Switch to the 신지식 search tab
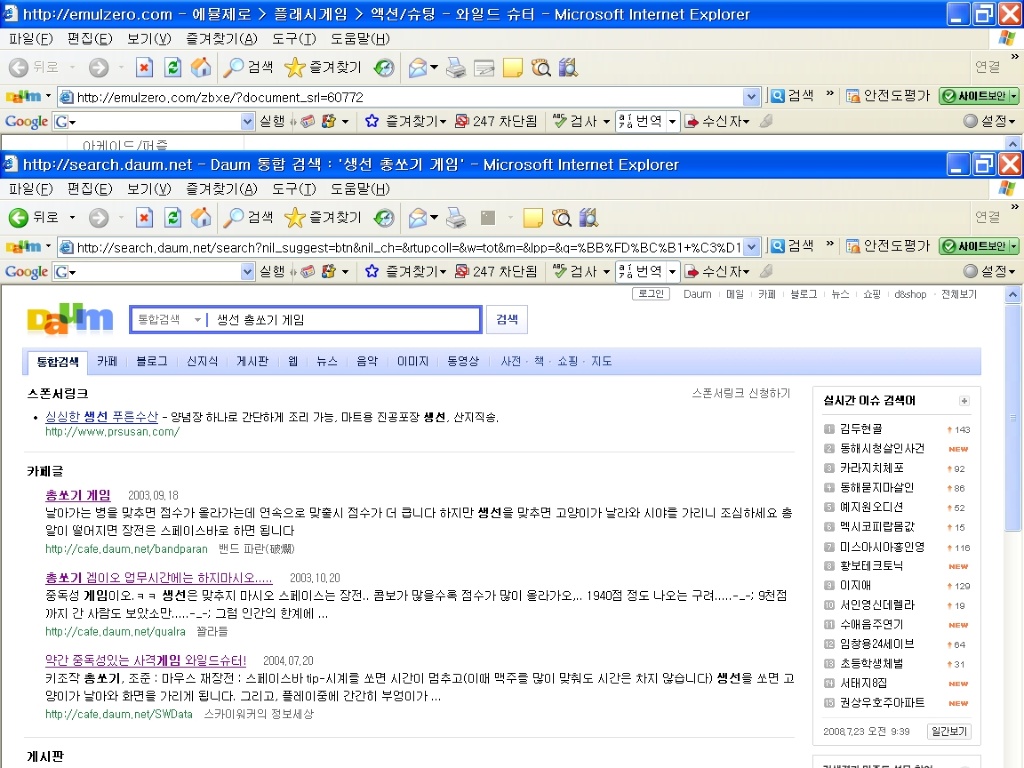The height and width of the screenshot is (768, 1024). point(202,361)
